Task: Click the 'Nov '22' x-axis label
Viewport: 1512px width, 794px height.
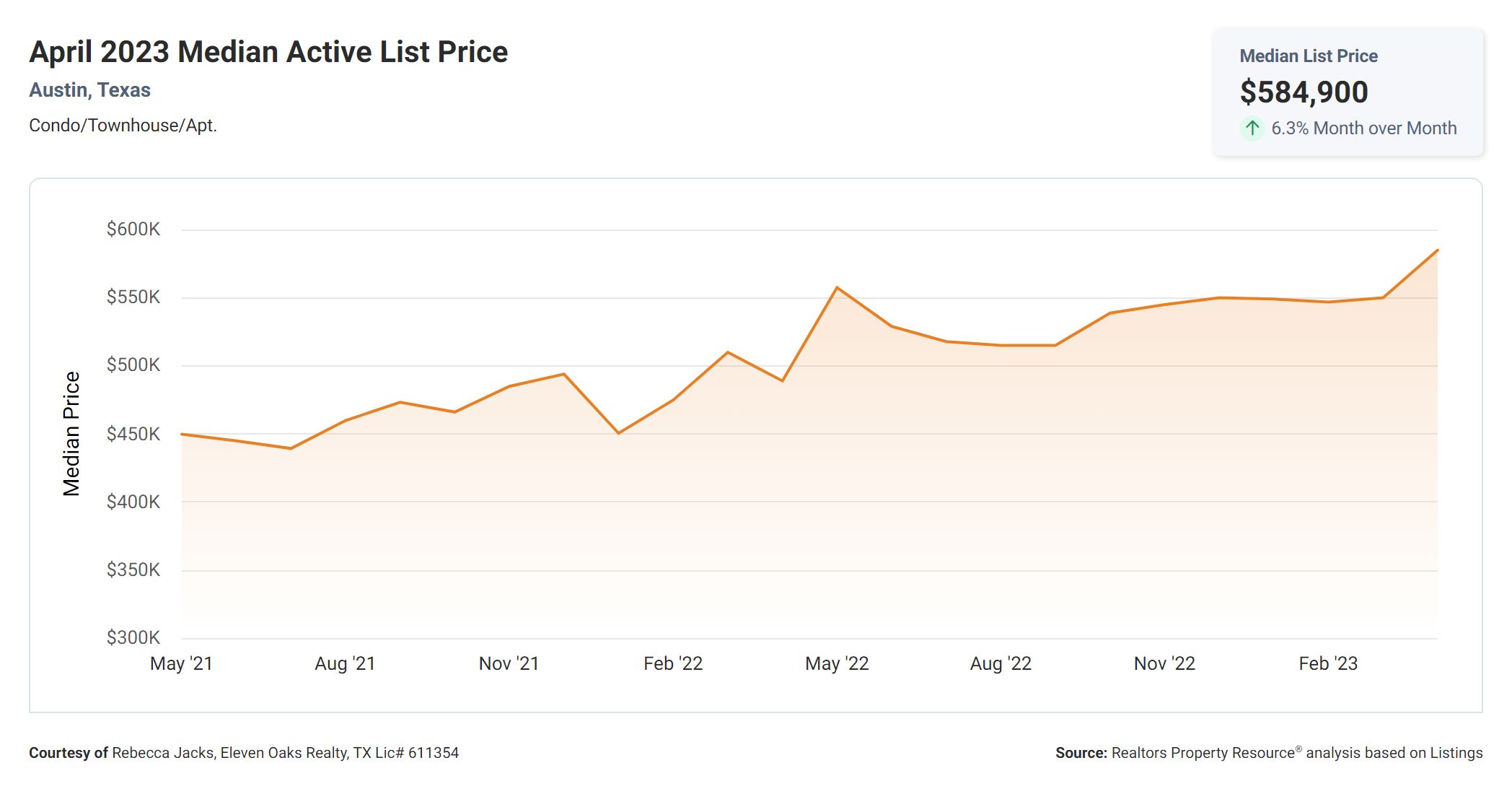Action: click(1164, 663)
